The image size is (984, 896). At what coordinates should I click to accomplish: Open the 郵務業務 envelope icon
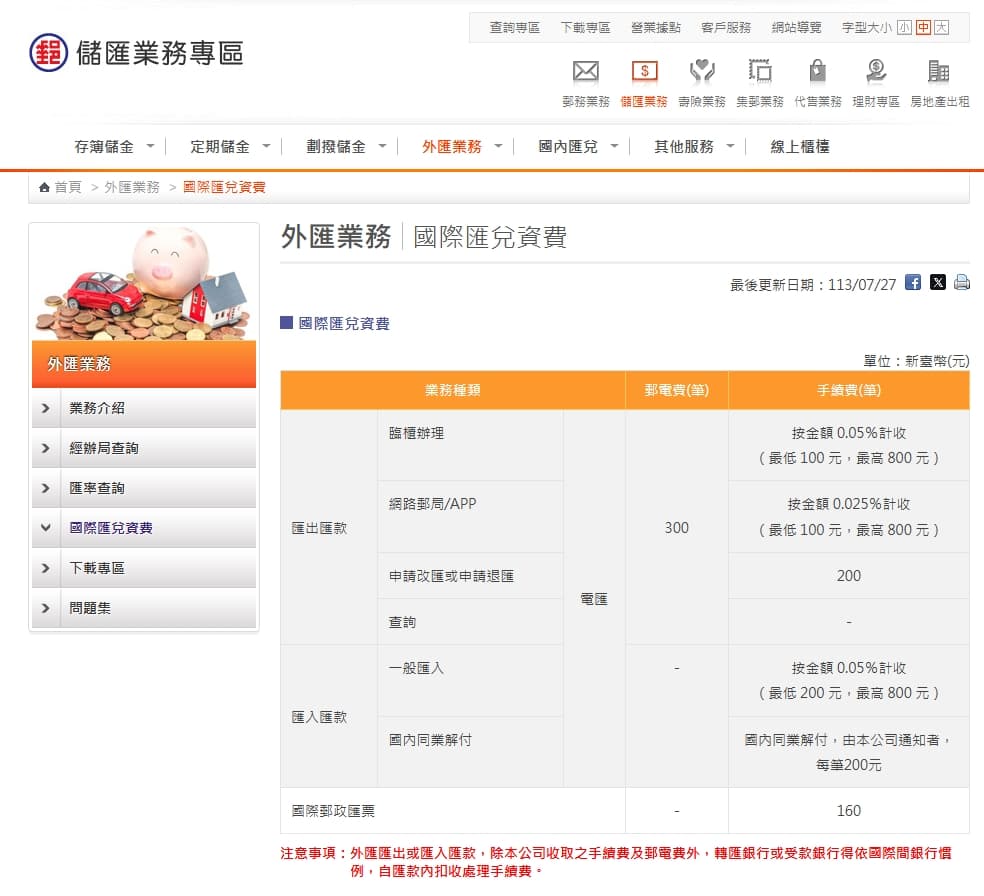pos(586,72)
